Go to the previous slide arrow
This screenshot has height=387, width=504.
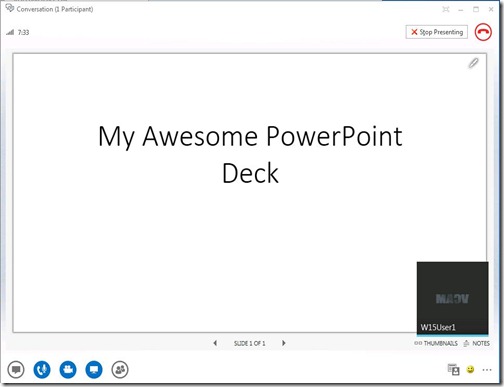[x=215, y=343]
